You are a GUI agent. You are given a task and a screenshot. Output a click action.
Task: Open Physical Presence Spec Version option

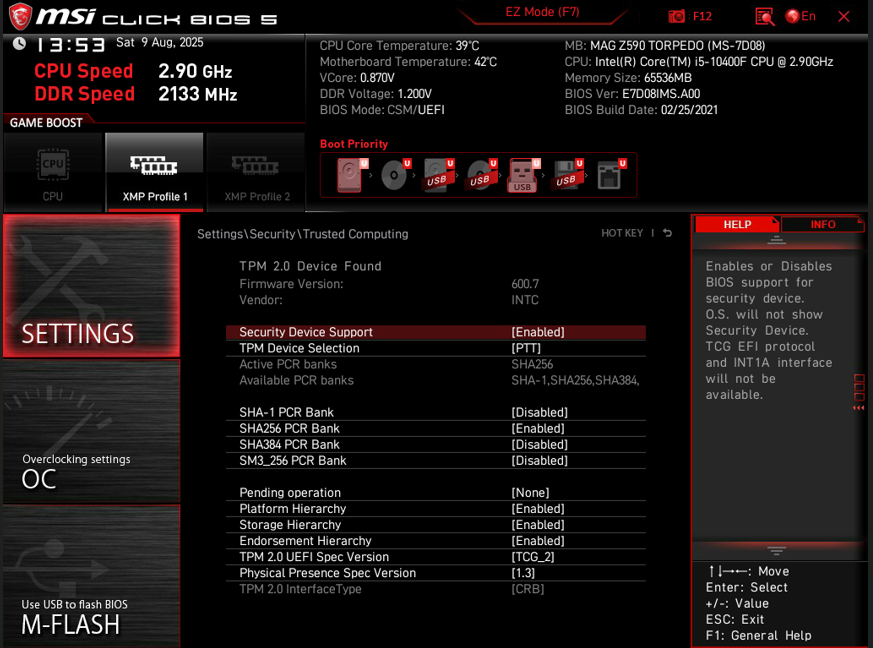point(436,573)
